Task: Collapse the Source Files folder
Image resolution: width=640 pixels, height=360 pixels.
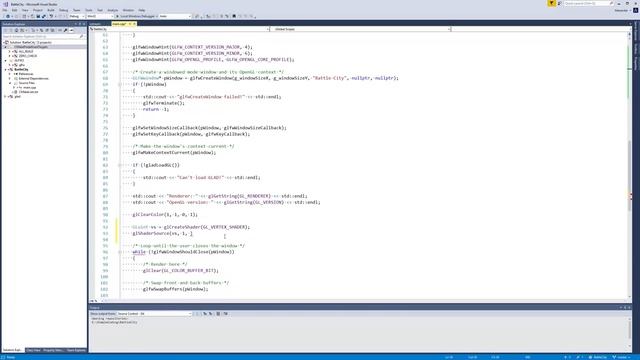Action: tap(10, 83)
